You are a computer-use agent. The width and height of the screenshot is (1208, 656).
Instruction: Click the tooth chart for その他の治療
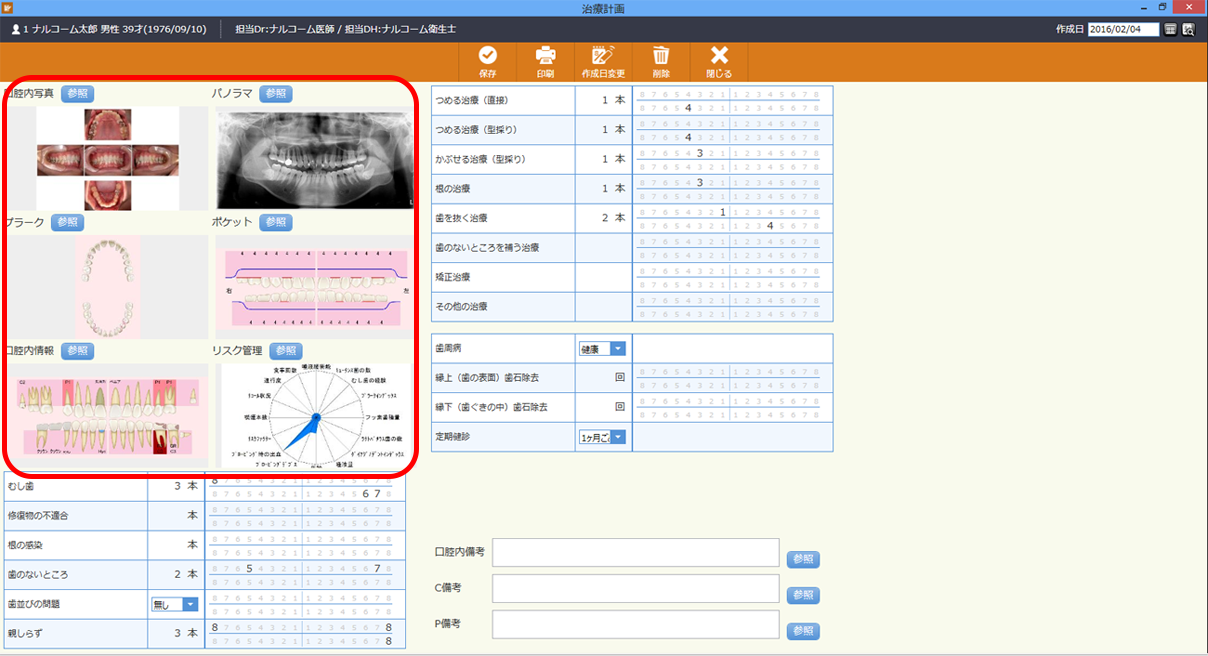pyautogui.click(x=732, y=307)
